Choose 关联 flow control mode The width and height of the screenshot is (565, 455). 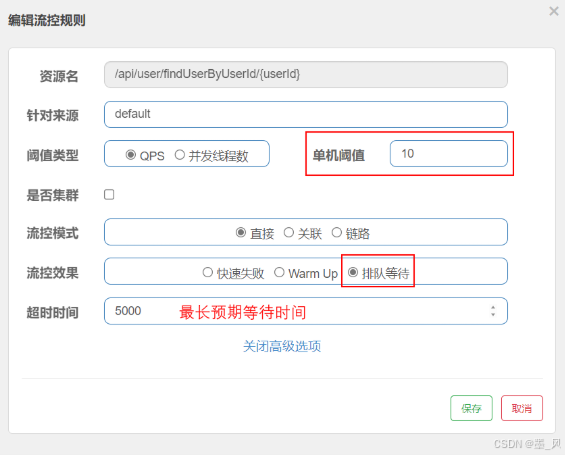tap(289, 233)
